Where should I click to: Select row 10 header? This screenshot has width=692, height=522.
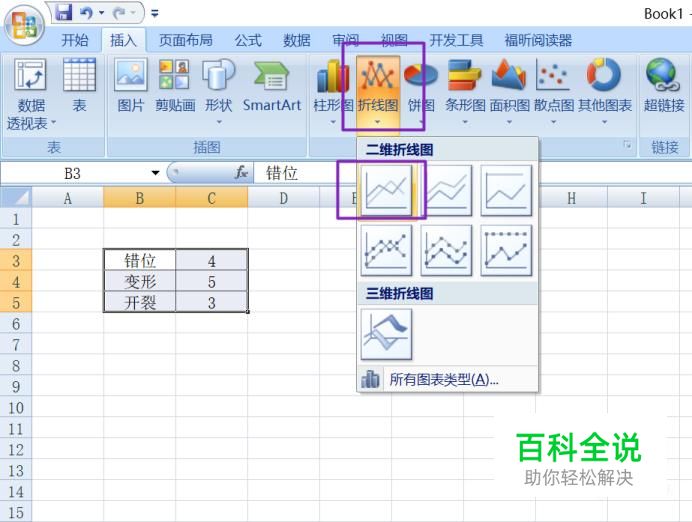pyautogui.click(x=16, y=407)
